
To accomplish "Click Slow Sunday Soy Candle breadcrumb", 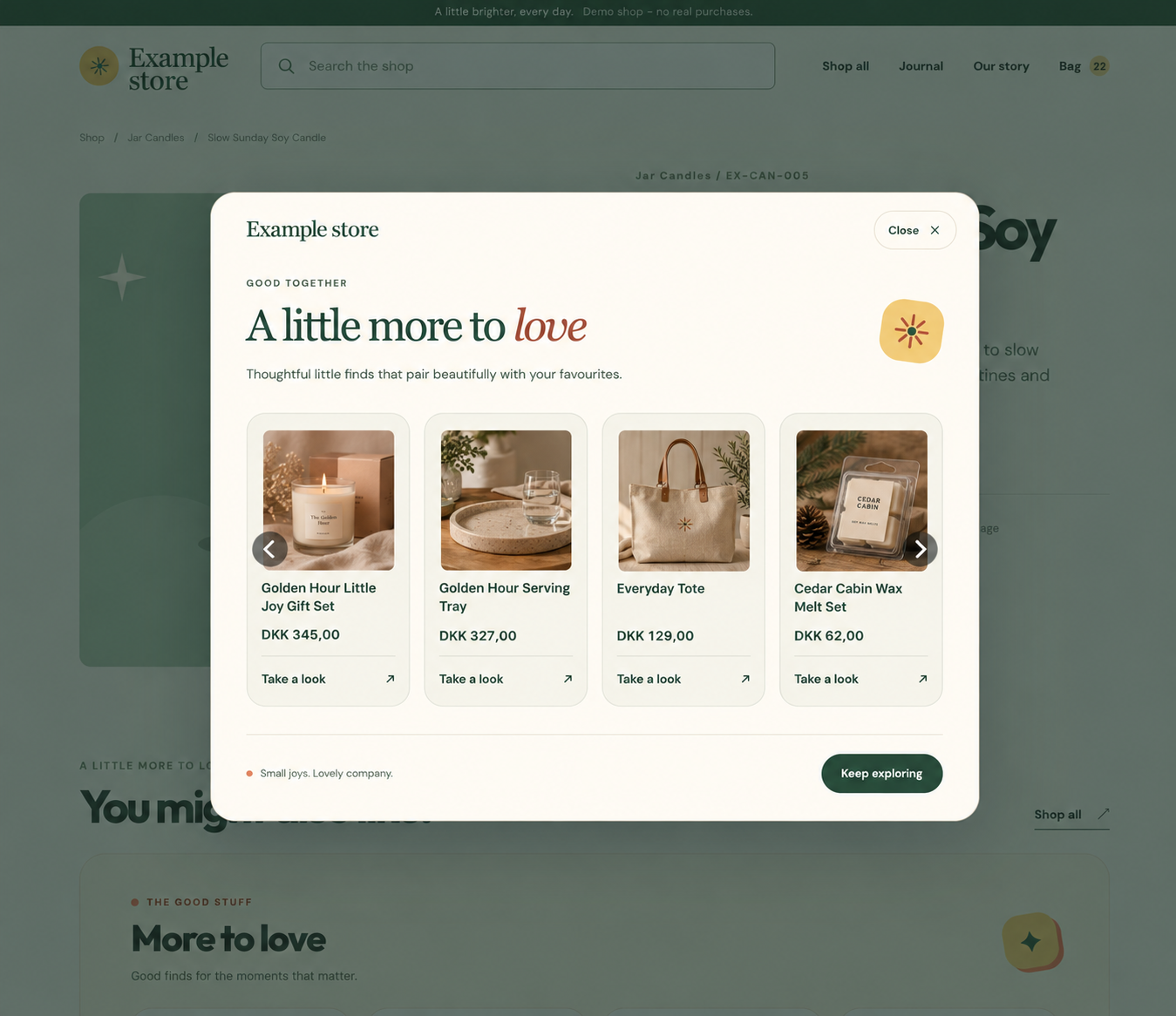I will (x=267, y=138).
